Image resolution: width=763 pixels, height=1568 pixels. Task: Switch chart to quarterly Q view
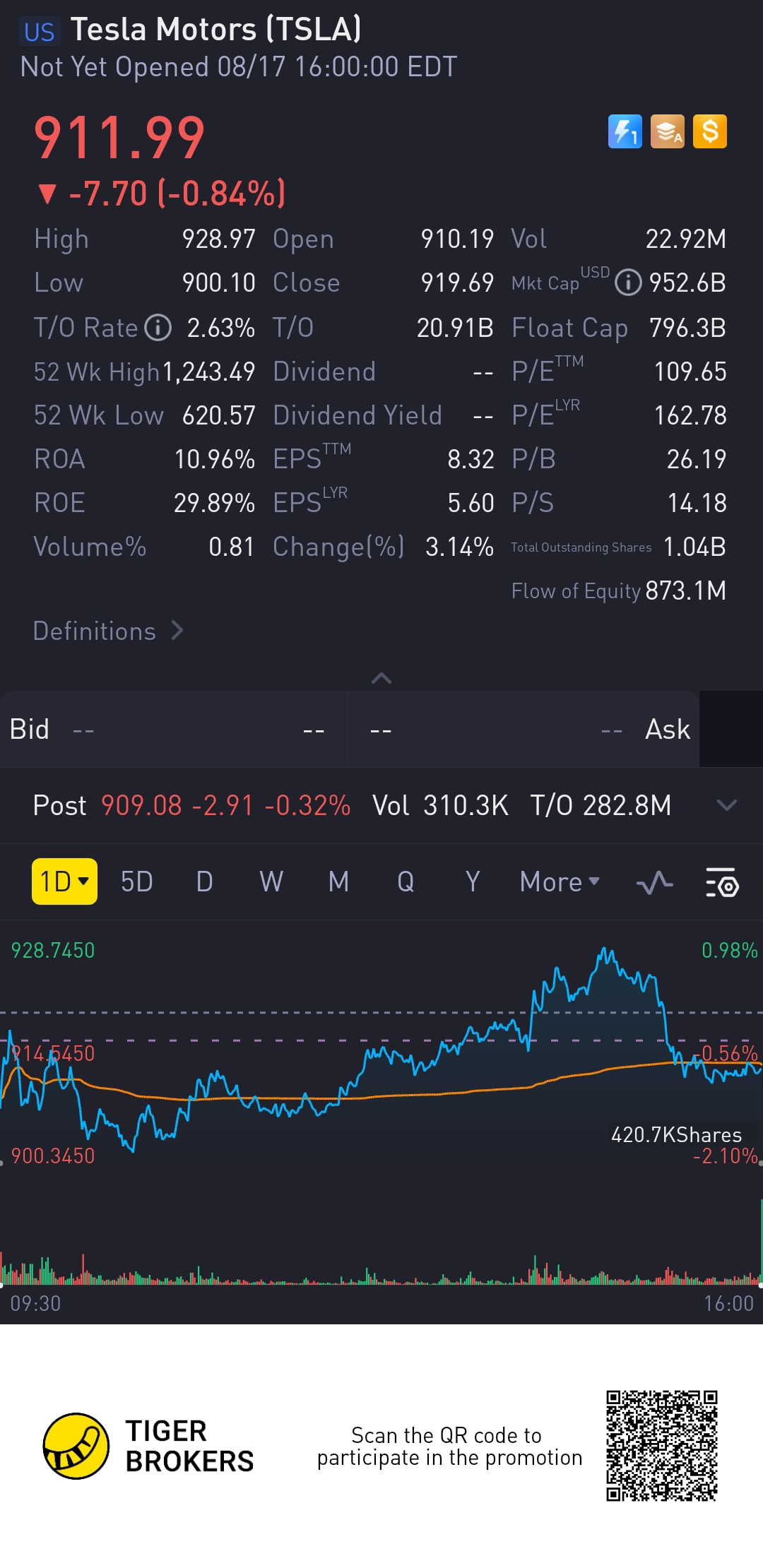[x=406, y=882]
